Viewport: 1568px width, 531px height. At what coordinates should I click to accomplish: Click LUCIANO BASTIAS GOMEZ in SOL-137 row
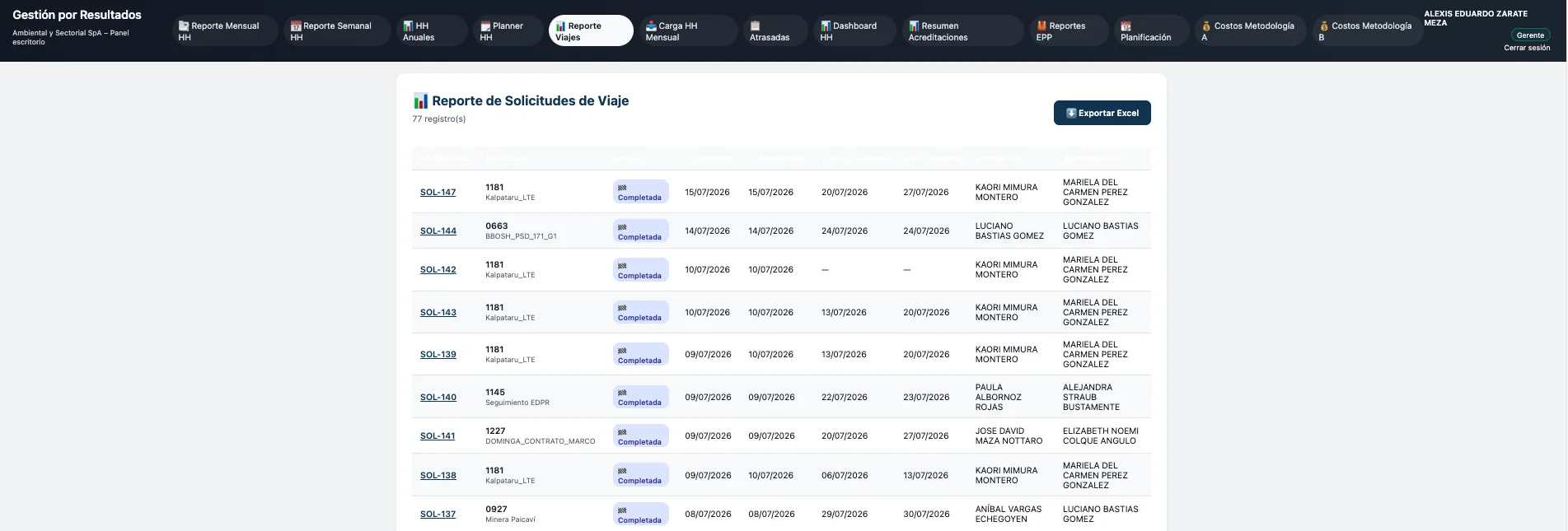point(1101,514)
